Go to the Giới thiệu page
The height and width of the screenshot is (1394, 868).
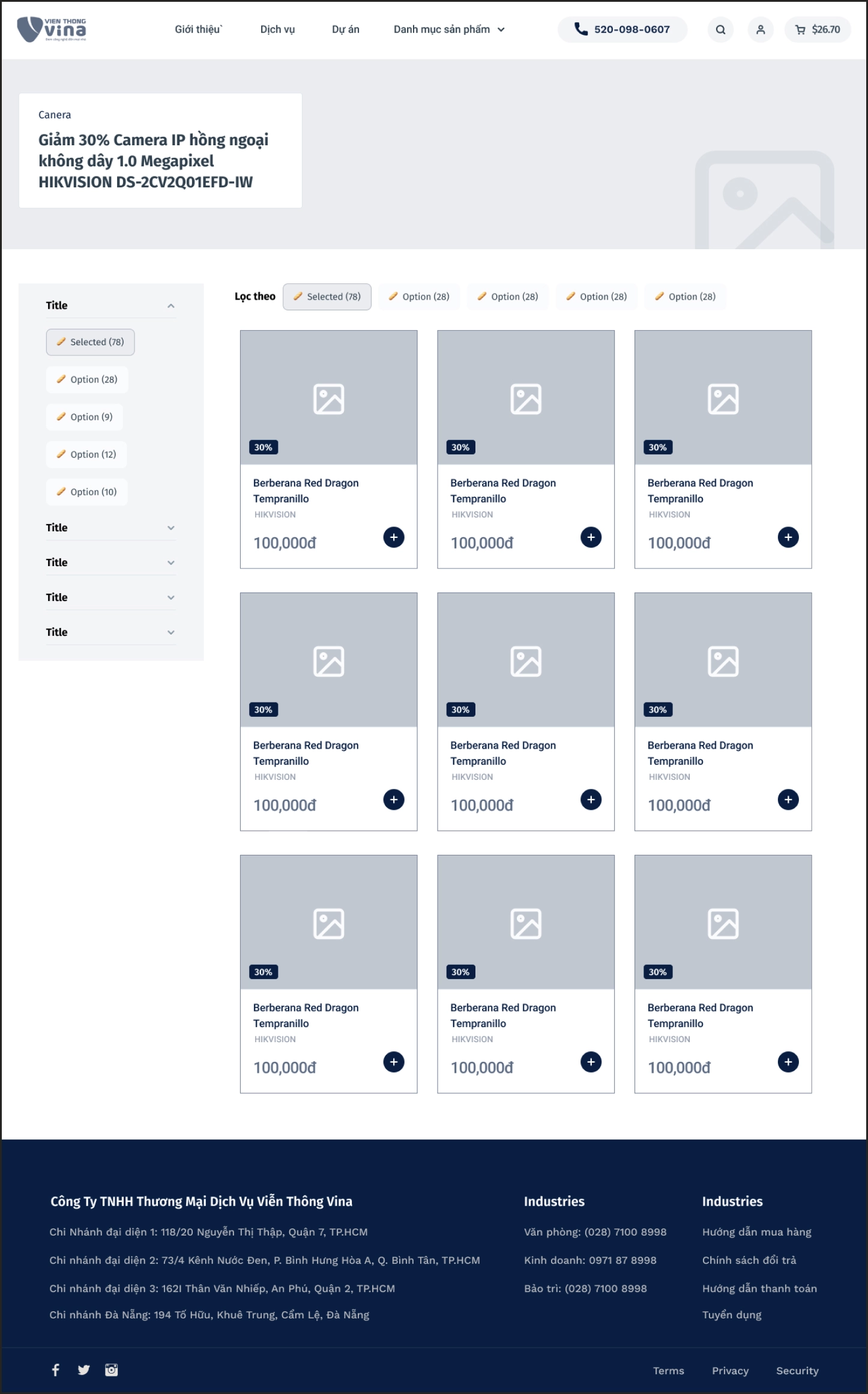tap(199, 29)
